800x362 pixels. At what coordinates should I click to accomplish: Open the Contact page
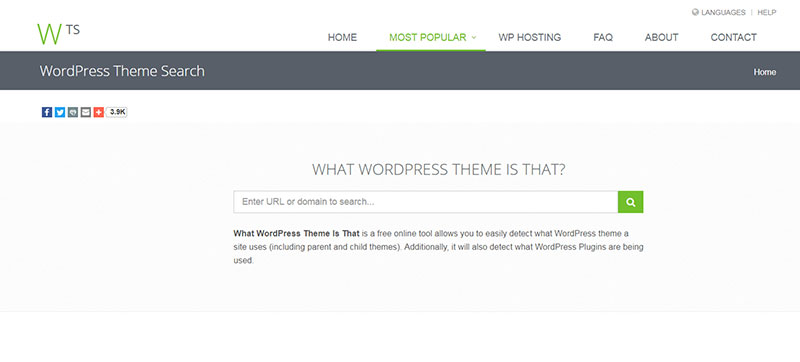[x=734, y=37]
